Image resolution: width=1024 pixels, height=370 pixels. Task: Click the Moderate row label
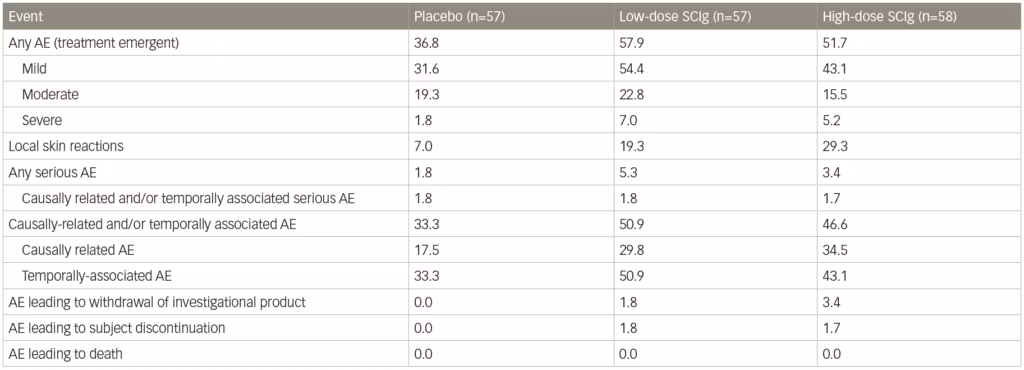[50, 94]
